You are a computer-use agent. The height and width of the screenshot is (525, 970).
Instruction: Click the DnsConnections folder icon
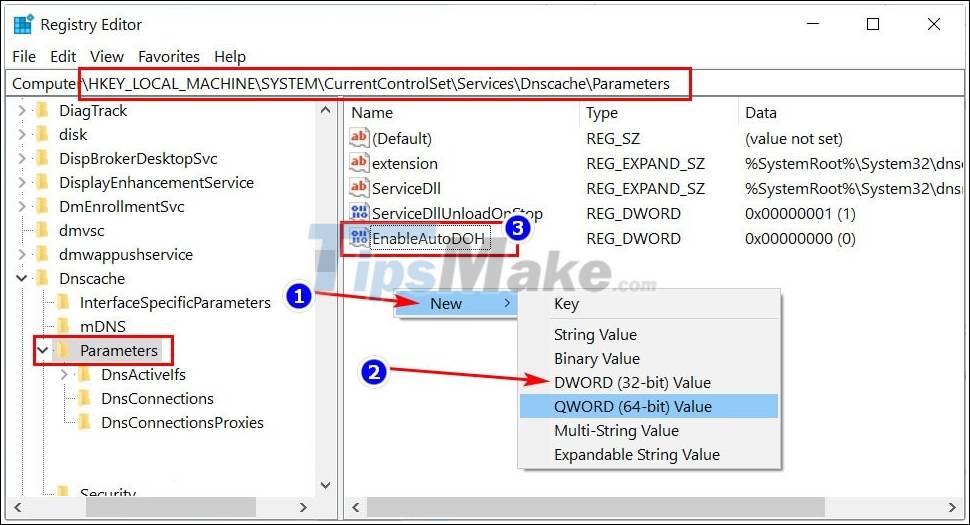click(x=85, y=398)
